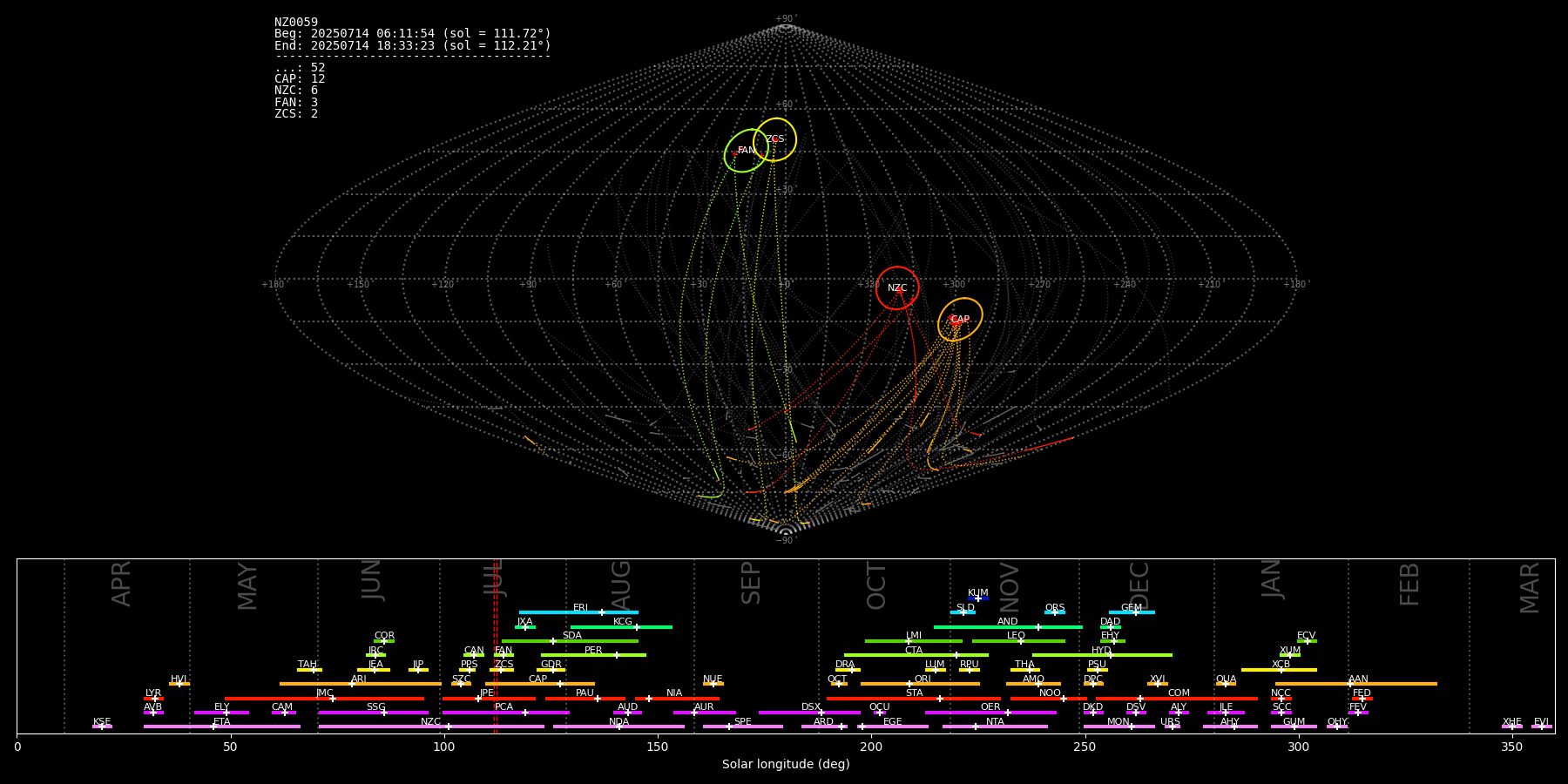Select the COR shower bar
The width and height of the screenshot is (1568, 784).
tap(384, 641)
